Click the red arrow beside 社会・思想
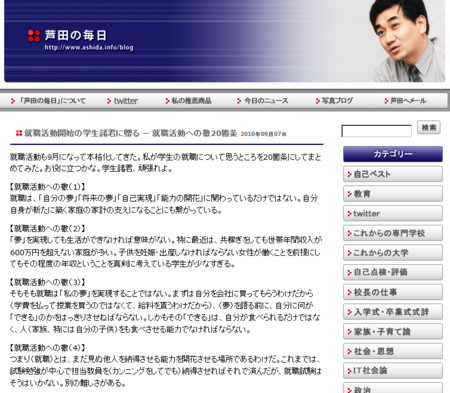The width and height of the screenshot is (450, 393). click(x=349, y=351)
